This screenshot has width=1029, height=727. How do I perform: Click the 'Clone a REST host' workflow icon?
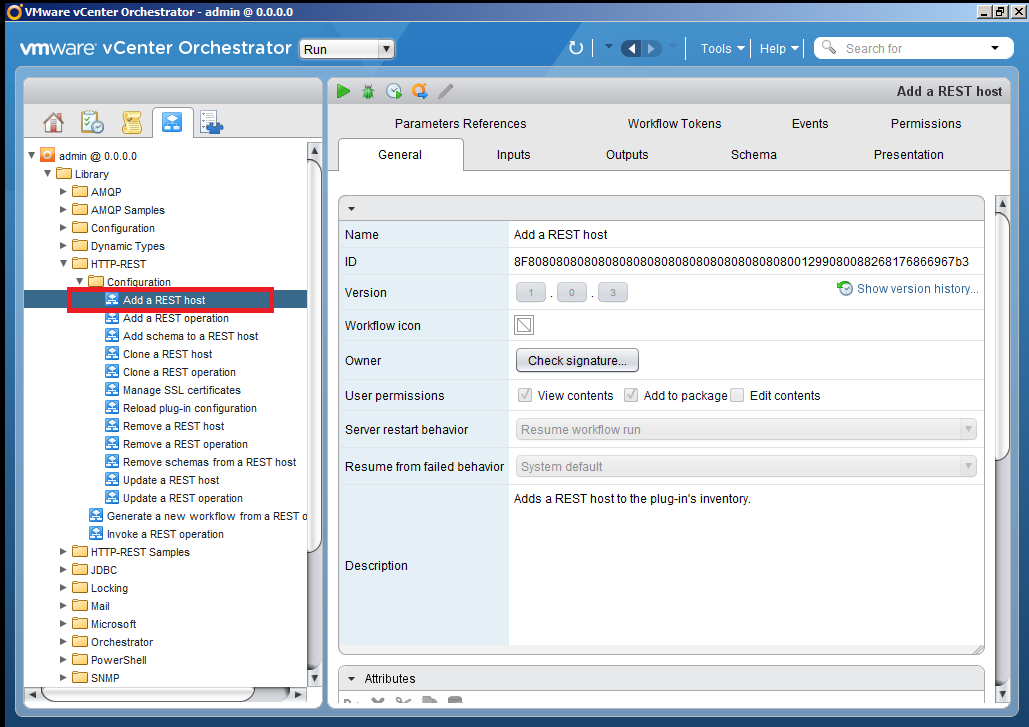(112, 354)
